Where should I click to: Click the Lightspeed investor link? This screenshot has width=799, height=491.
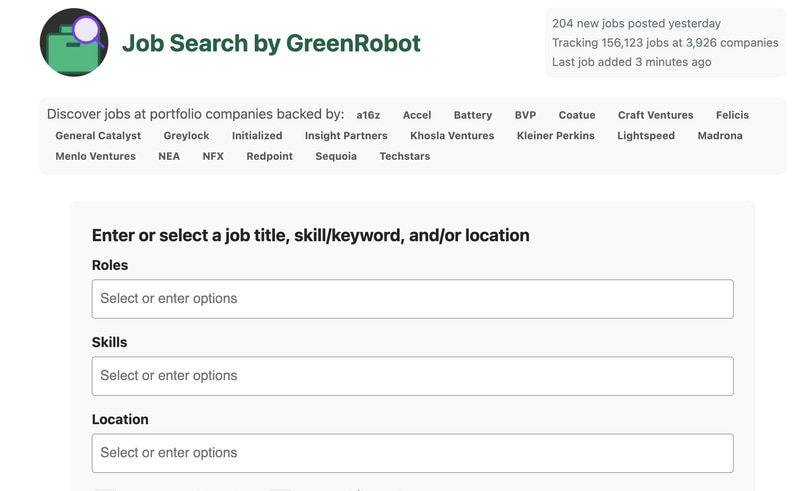(646, 136)
